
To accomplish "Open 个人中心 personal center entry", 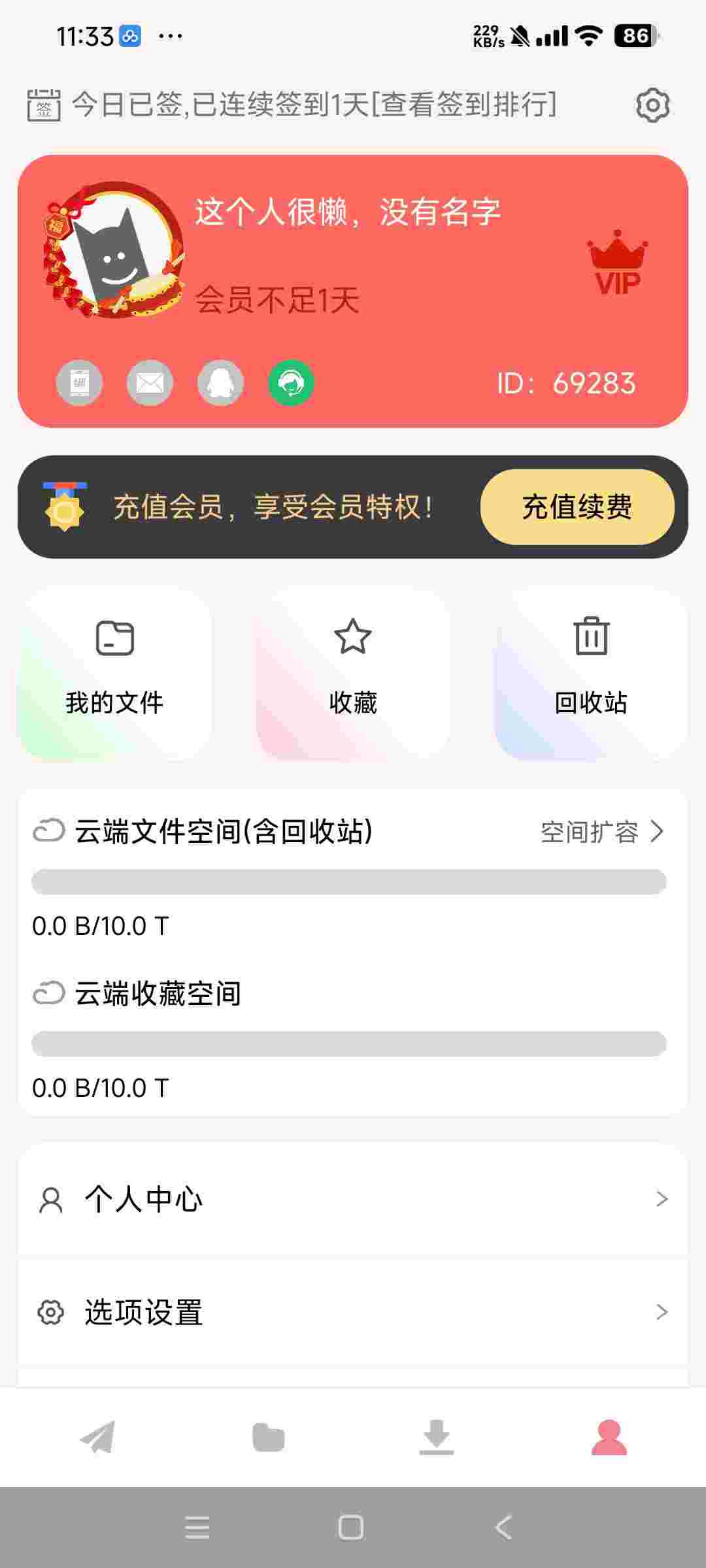I will tap(353, 1200).
